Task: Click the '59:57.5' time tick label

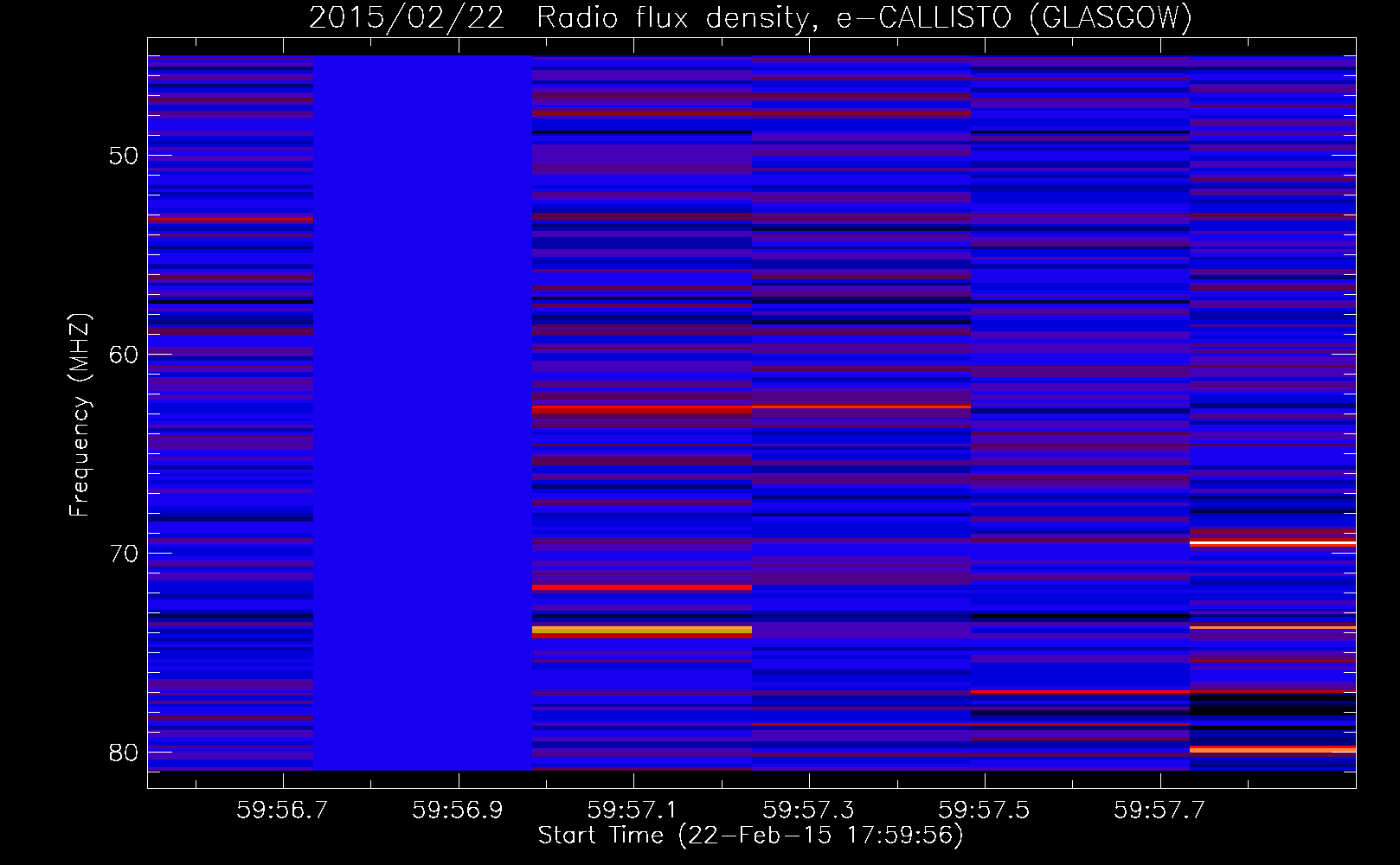Action: (x=985, y=811)
